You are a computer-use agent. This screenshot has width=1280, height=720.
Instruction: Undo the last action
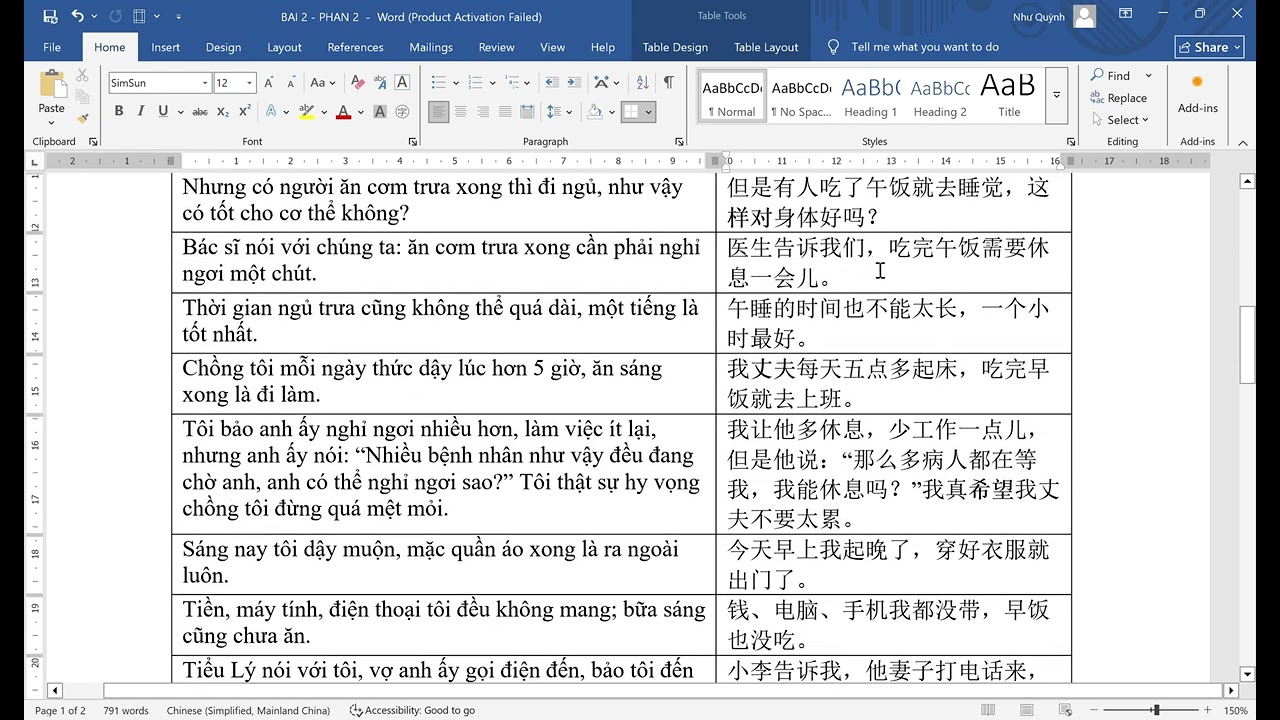coord(78,16)
